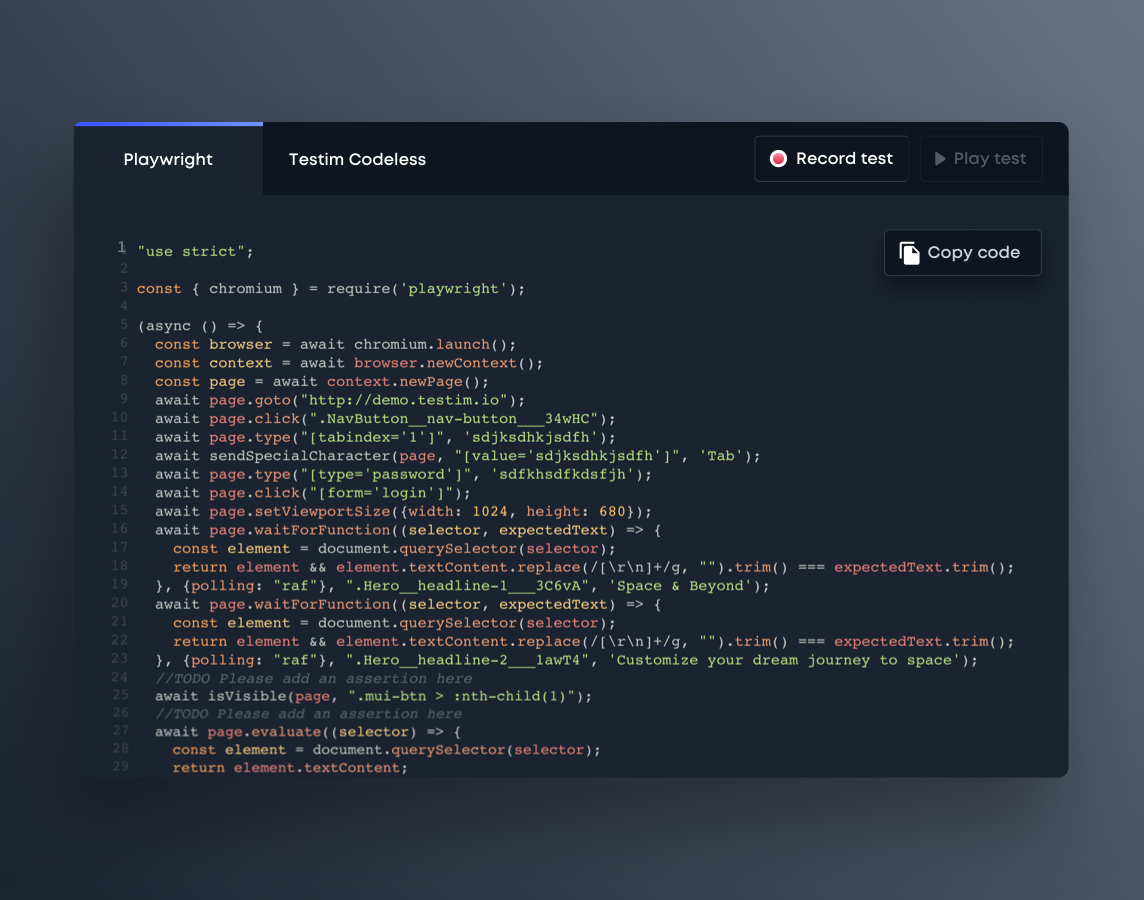Click the play triangle icon
The height and width of the screenshot is (900, 1144).
click(x=940, y=158)
